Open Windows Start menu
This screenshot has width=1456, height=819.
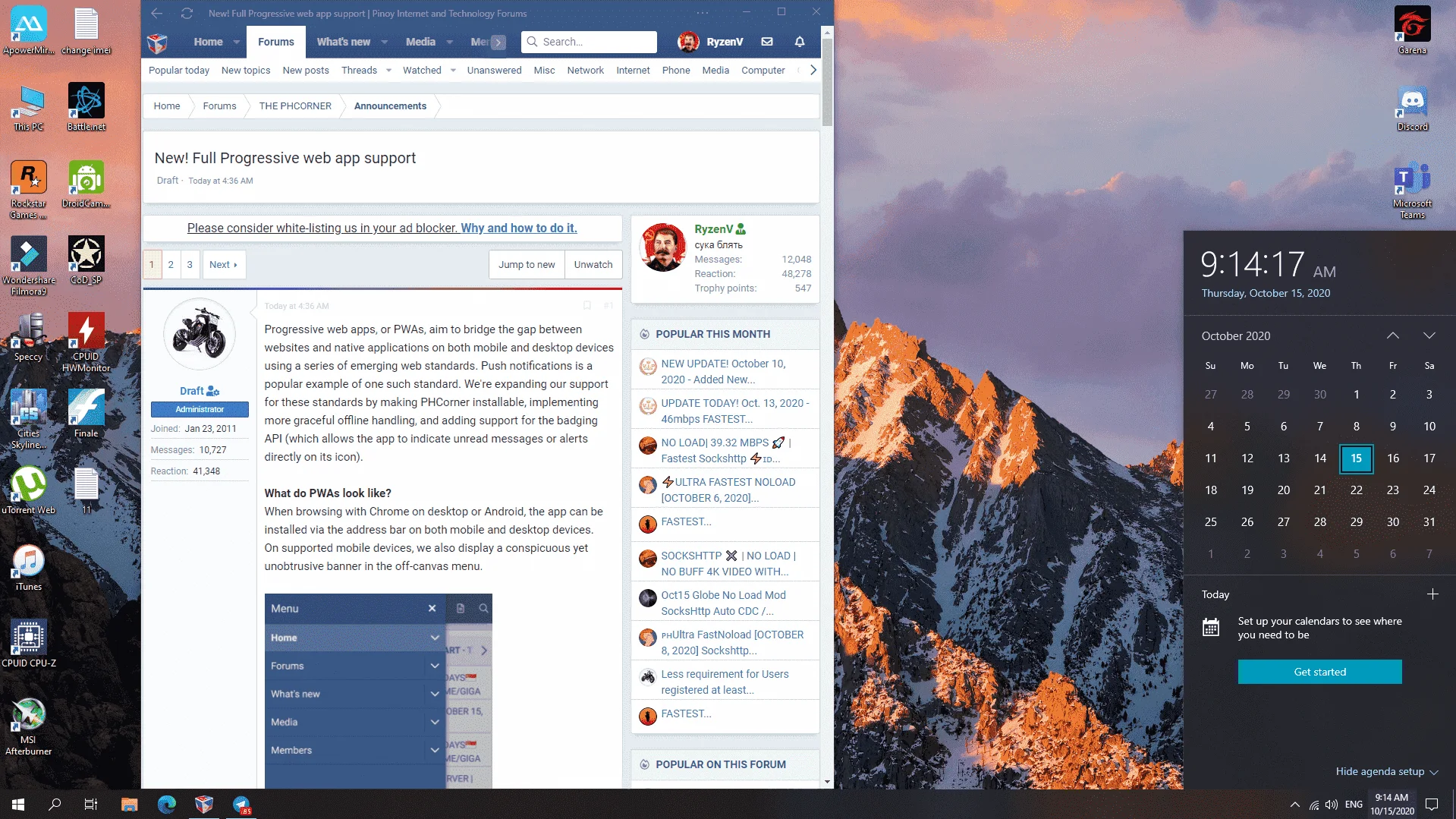(18, 804)
